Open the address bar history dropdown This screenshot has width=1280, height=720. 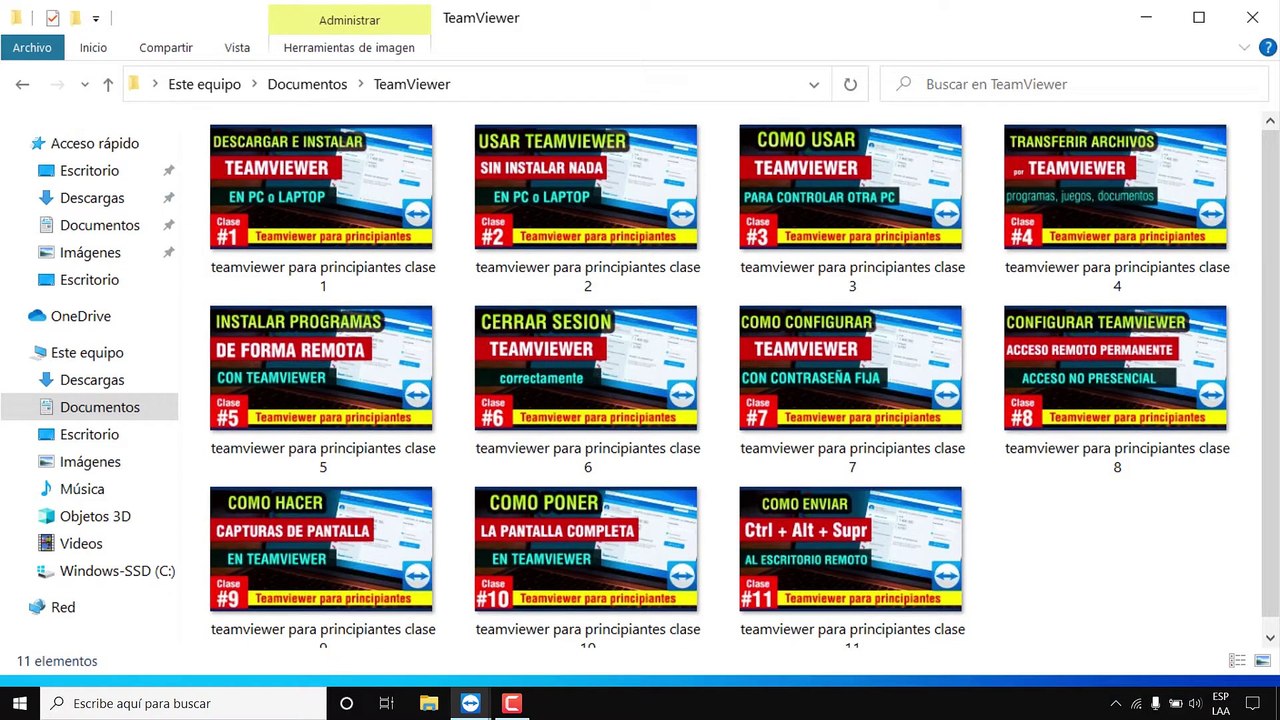click(814, 85)
